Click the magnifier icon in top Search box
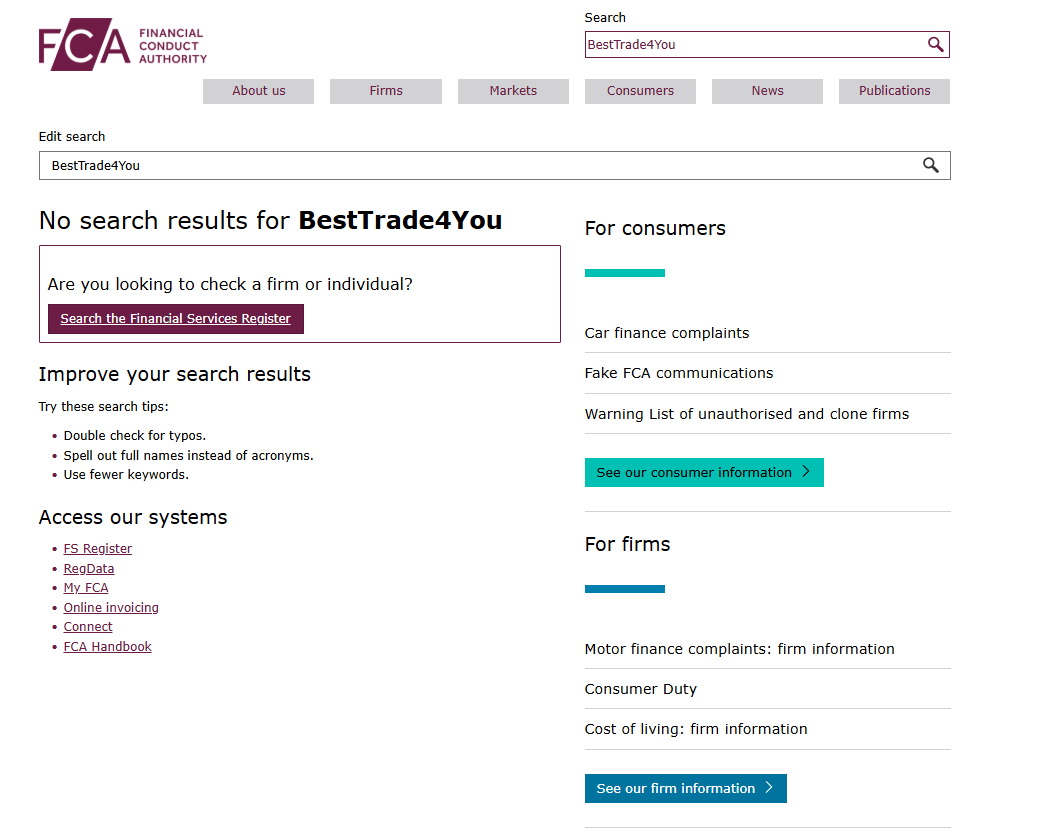1062x835 pixels. tap(935, 45)
